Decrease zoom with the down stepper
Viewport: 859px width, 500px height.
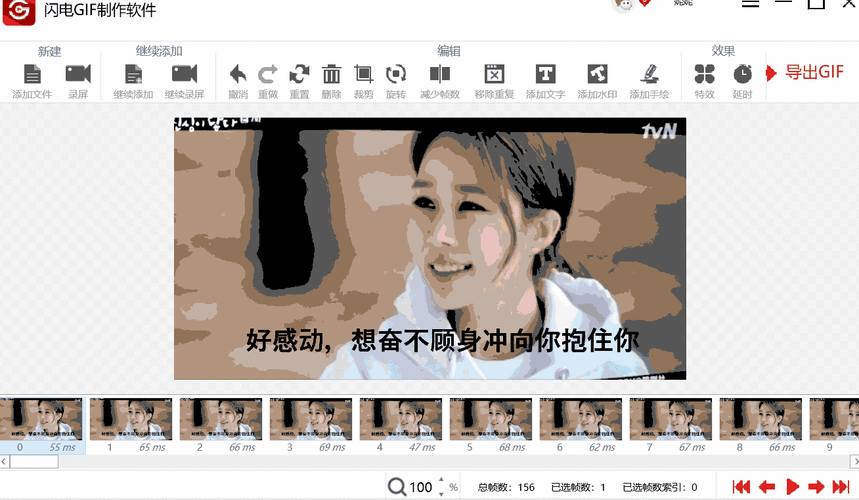(x=441, y=494)
